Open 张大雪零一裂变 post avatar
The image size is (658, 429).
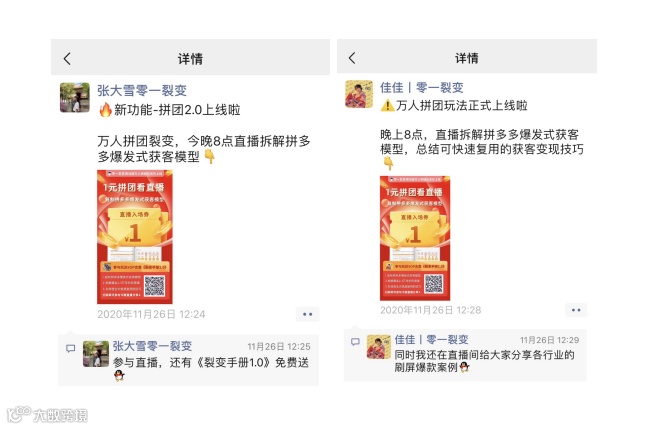(x=75, y=97)
